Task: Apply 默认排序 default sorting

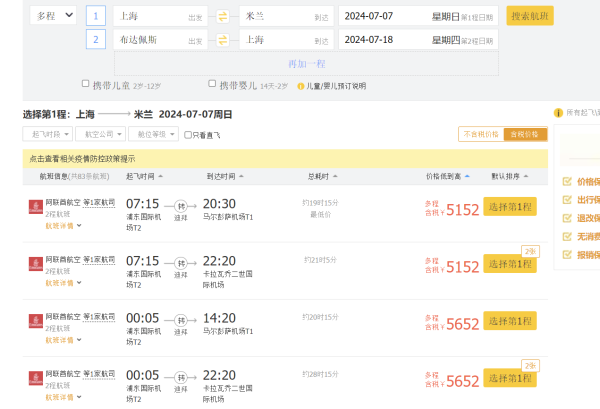Action: tap(510, 176)
